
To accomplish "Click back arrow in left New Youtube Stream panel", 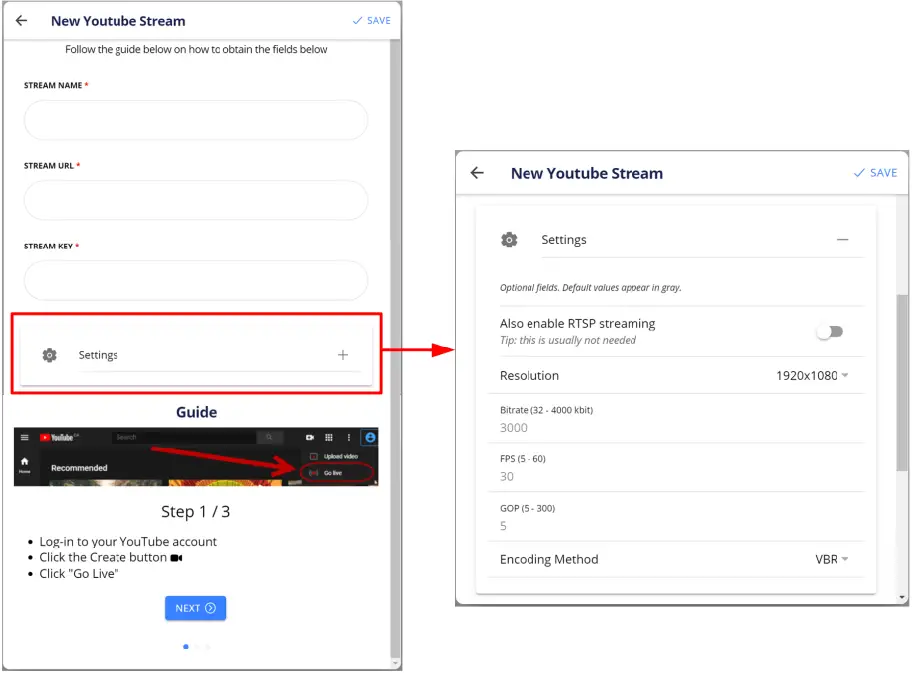I will point(22,21).
